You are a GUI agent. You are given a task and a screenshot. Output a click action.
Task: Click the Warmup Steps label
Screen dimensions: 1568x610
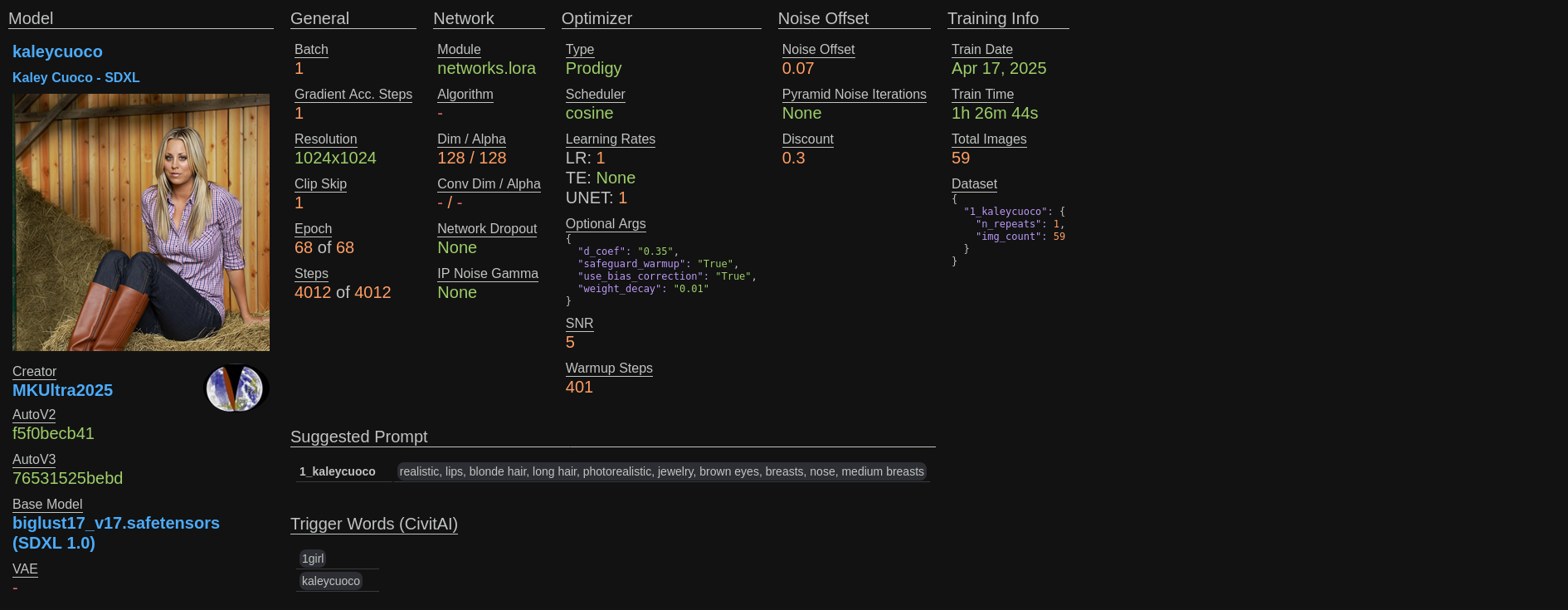609,368
